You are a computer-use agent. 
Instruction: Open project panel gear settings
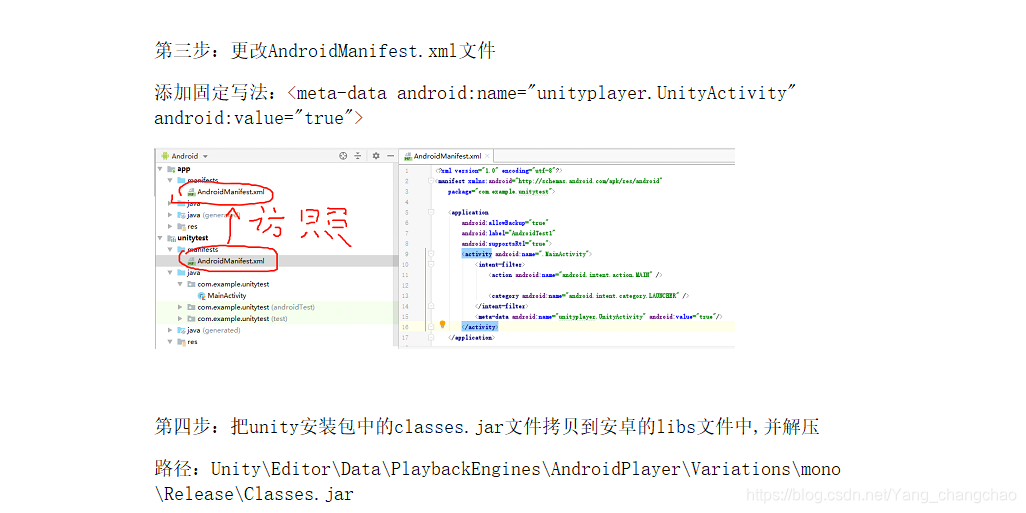click(x=376, y=156)
